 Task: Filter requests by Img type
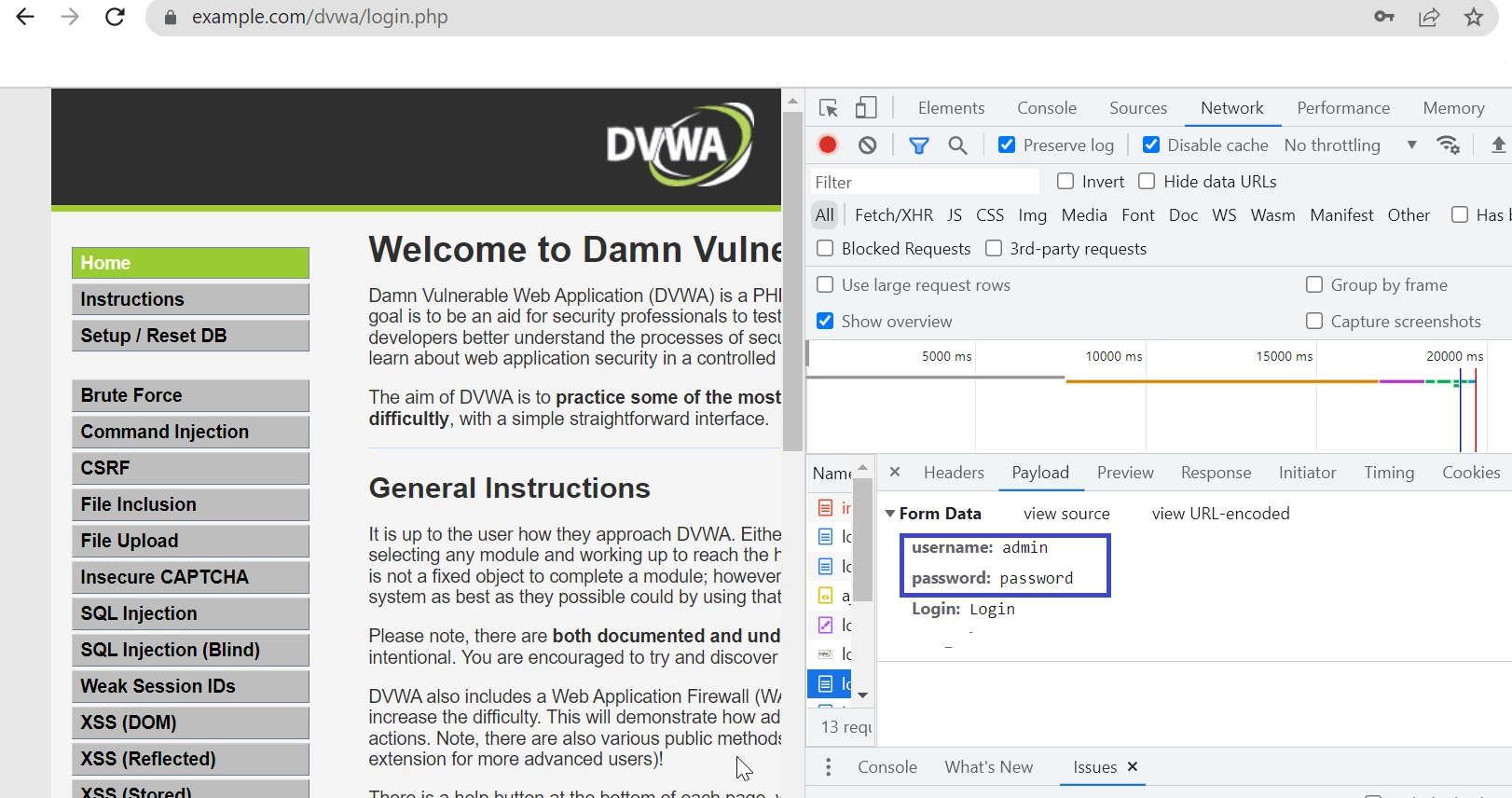(1032, 215)
